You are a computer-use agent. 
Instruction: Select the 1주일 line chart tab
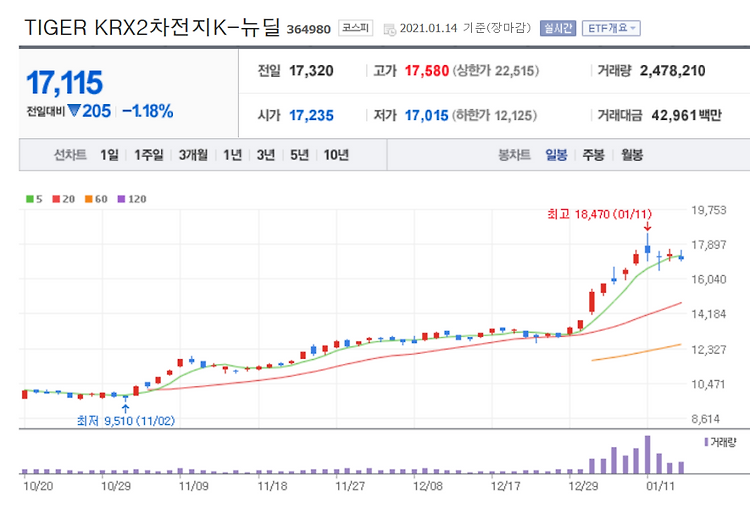pyautogui.click(x=149, y=155)
